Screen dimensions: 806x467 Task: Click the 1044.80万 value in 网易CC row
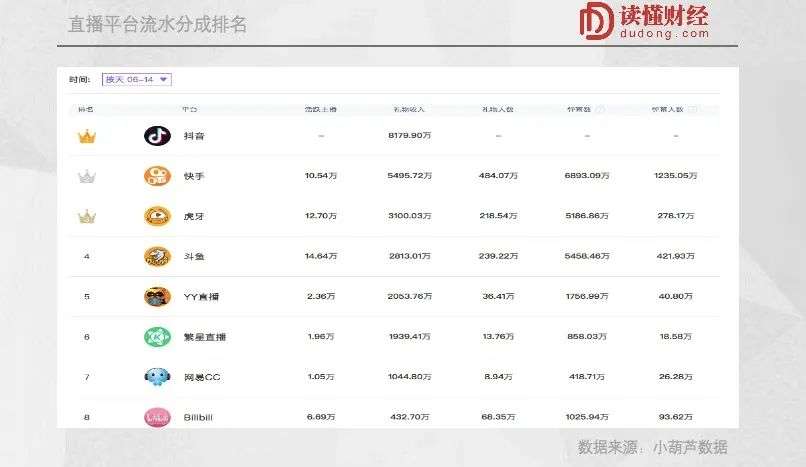410,377
